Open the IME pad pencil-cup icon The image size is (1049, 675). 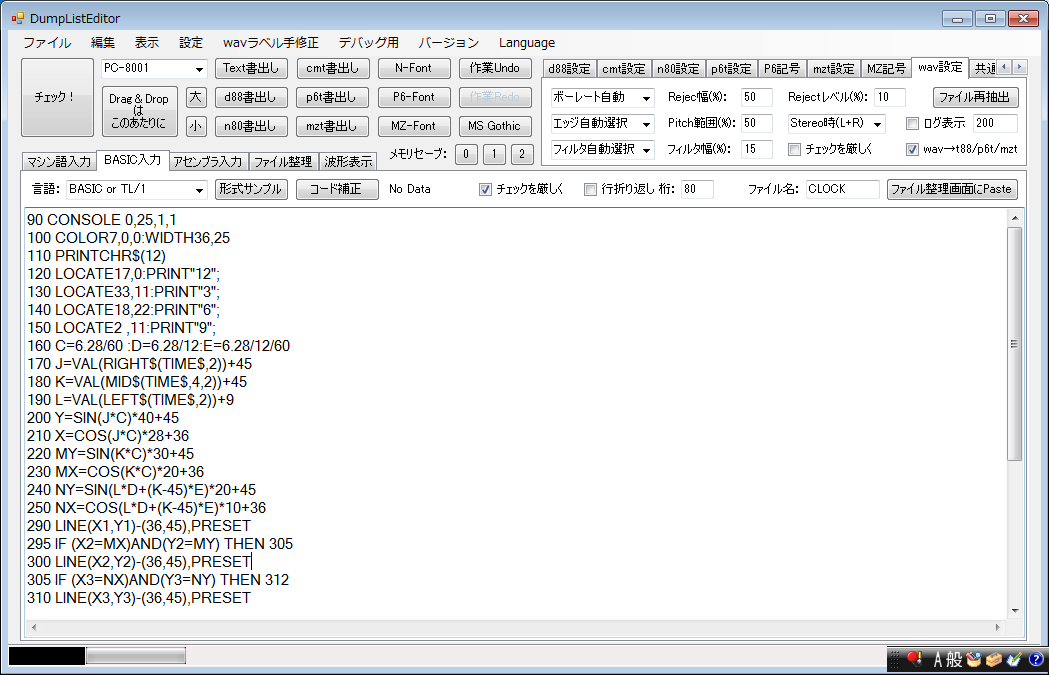pos(973,660)
